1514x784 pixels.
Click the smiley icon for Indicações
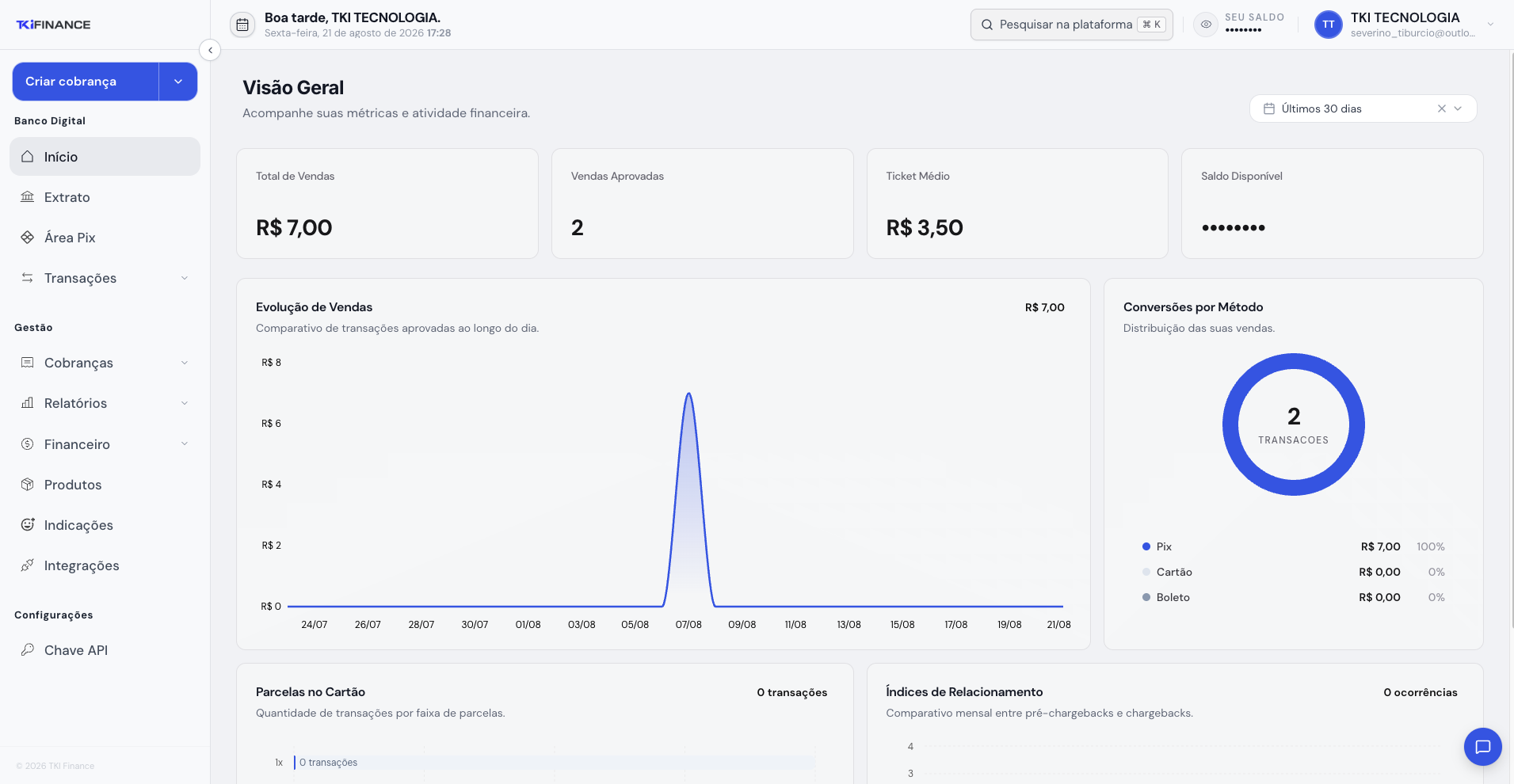tap(28, 525)
